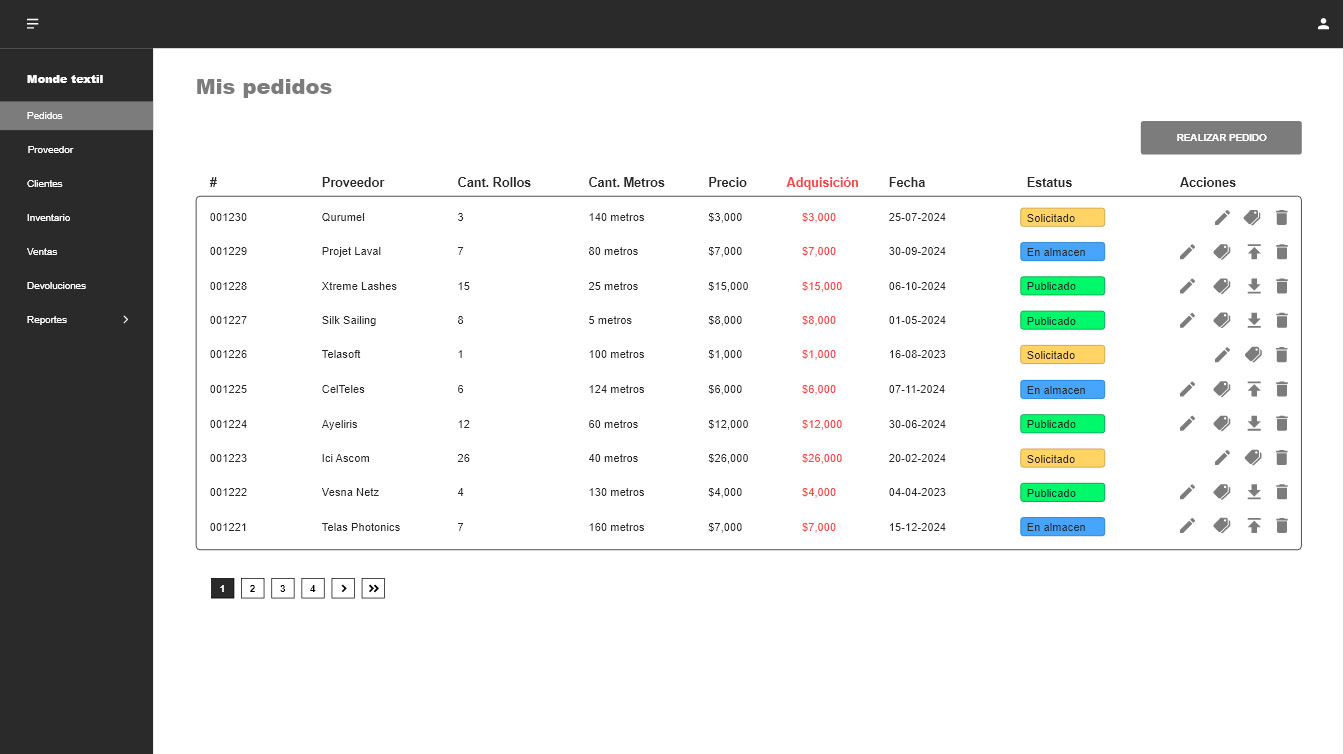Go to page 4
This screenshot has width=1344, height=754.
pos(313,588)
